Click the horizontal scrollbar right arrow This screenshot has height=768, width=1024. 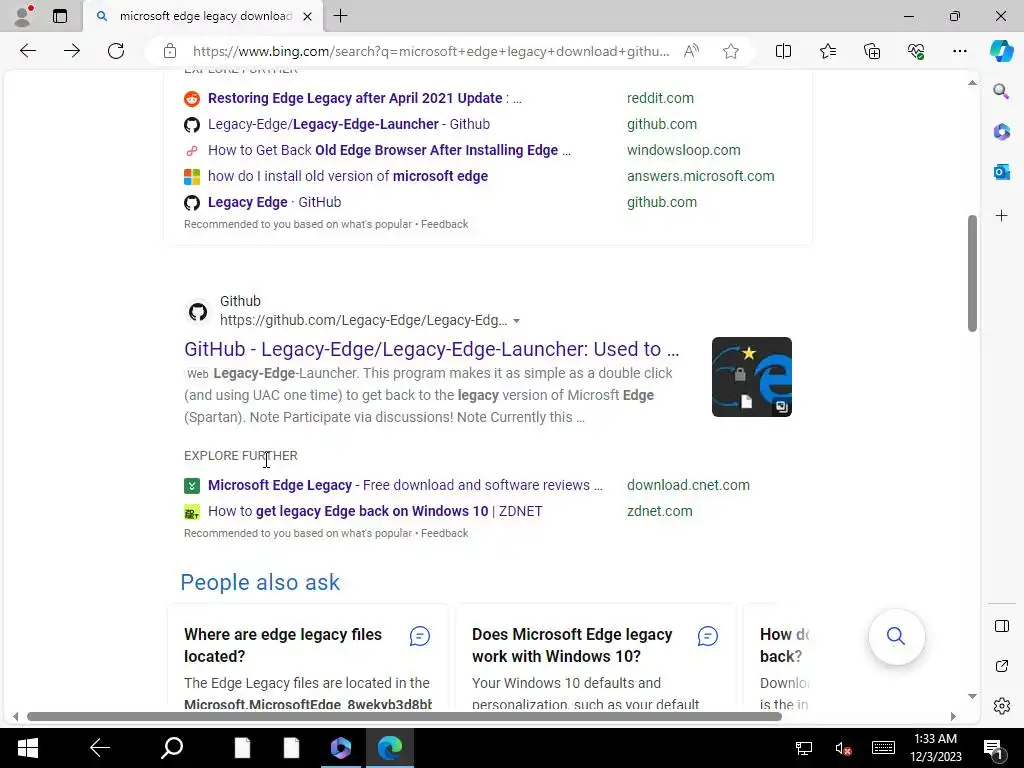(x=953, y=716)
